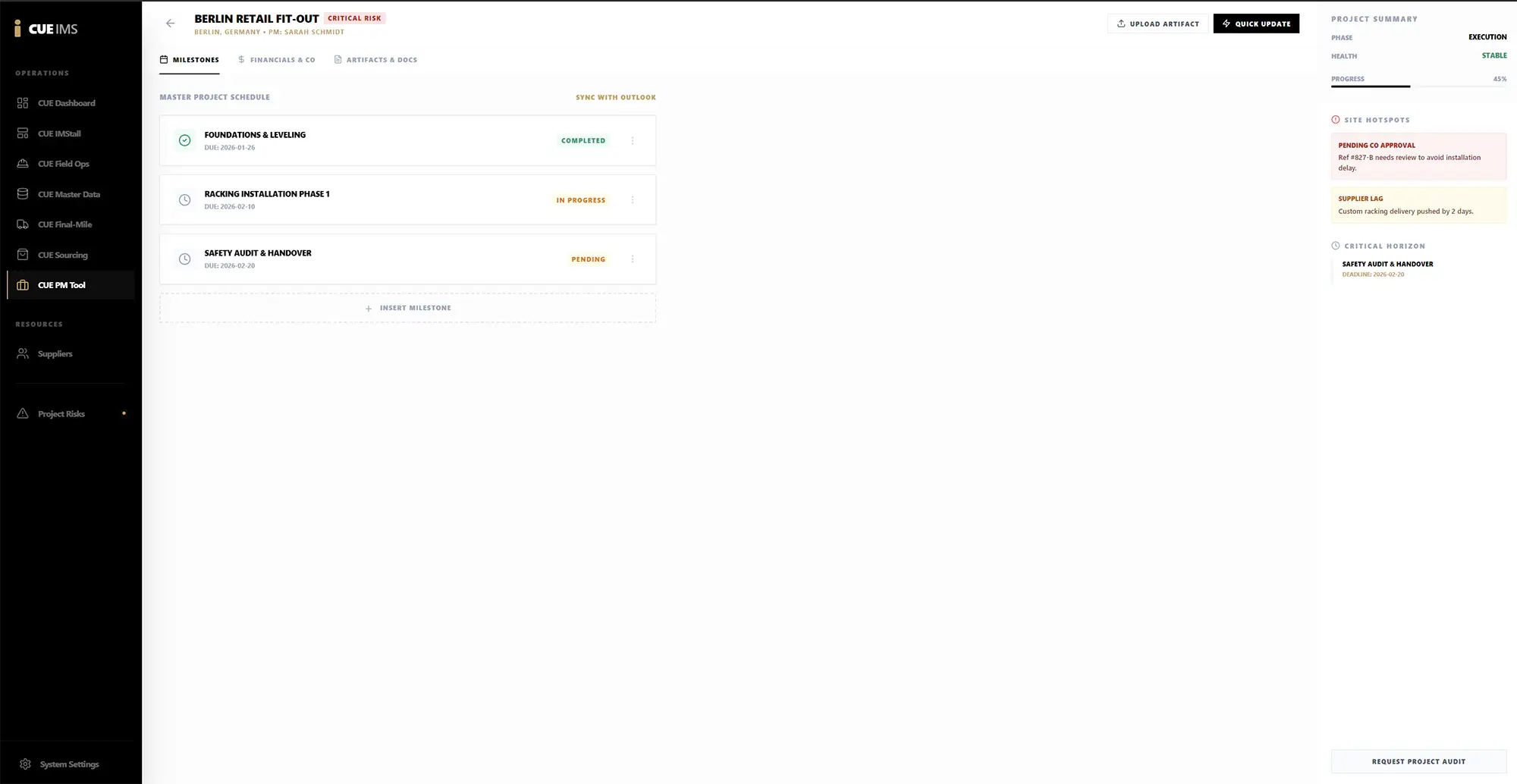Open options menu for Safety Audit & Handover

(633, 259)
